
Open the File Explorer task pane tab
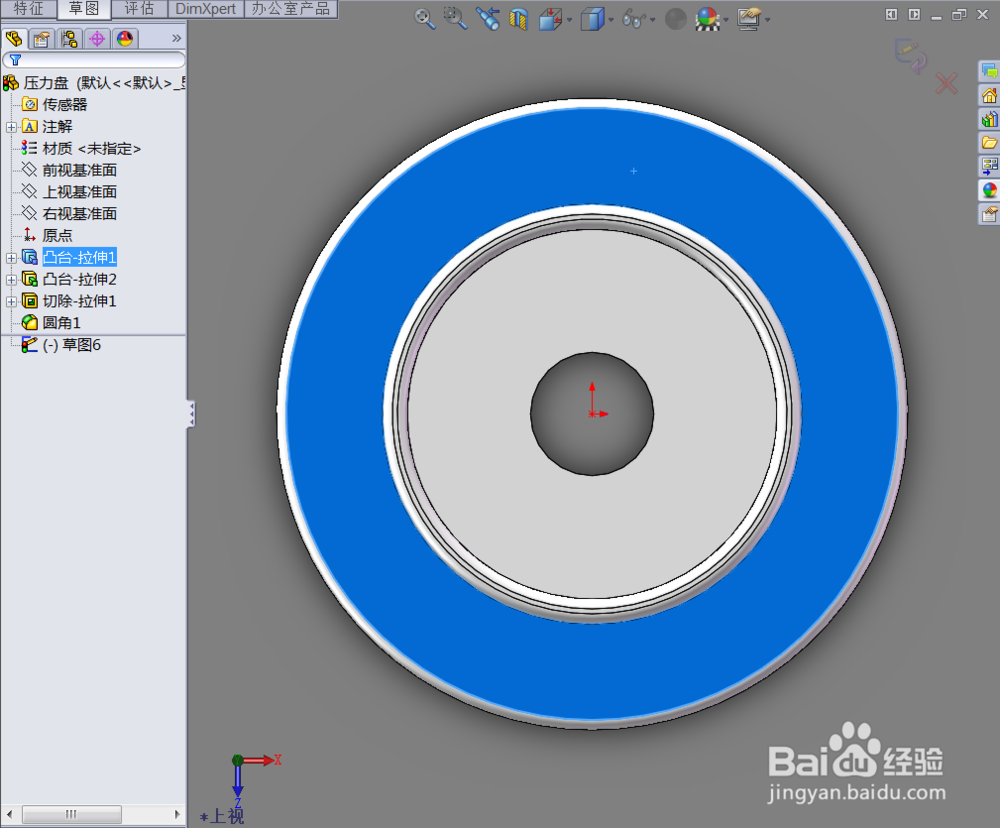pyautogui.click(x=989, y=142)
